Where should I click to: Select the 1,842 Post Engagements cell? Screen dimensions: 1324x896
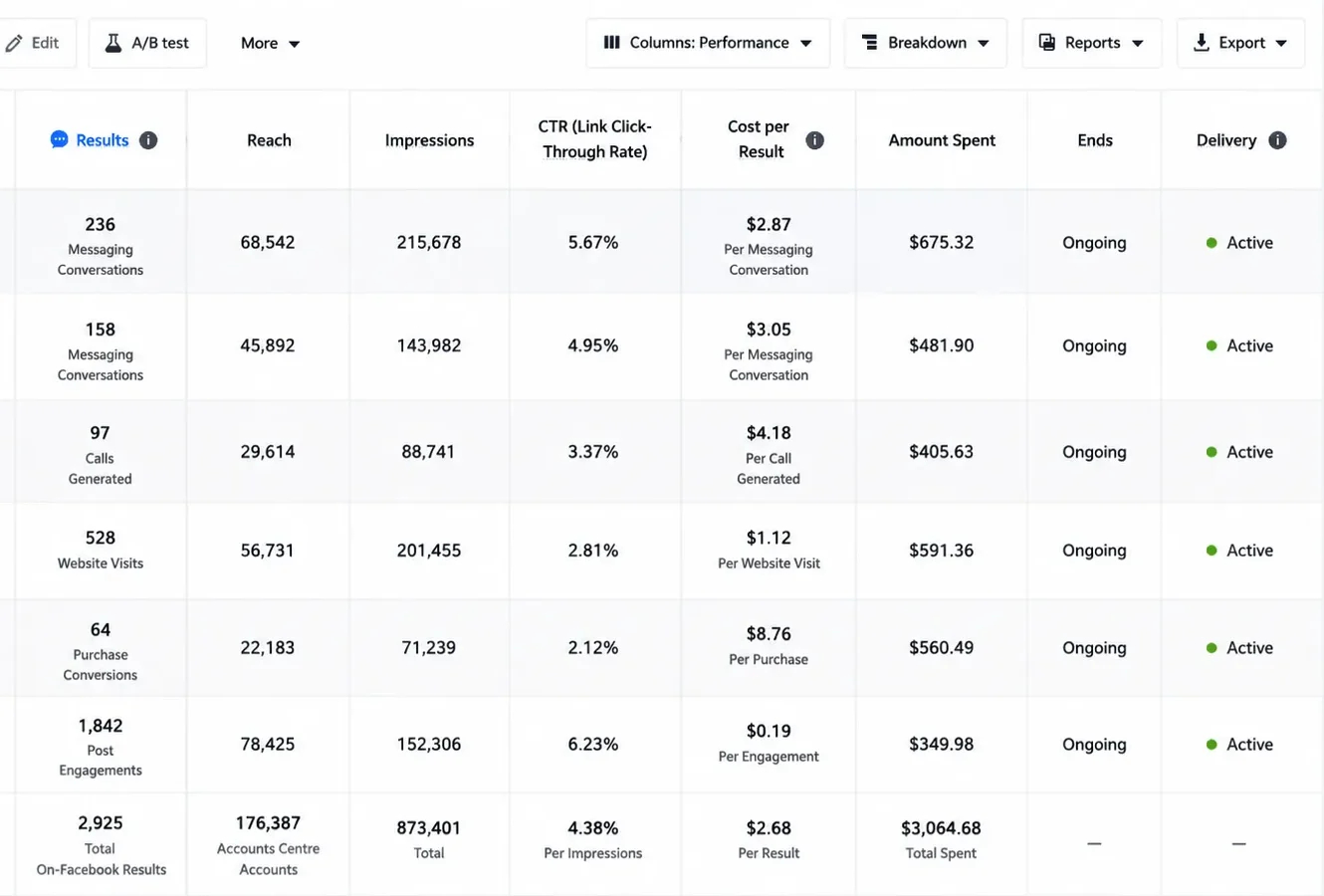101,747
